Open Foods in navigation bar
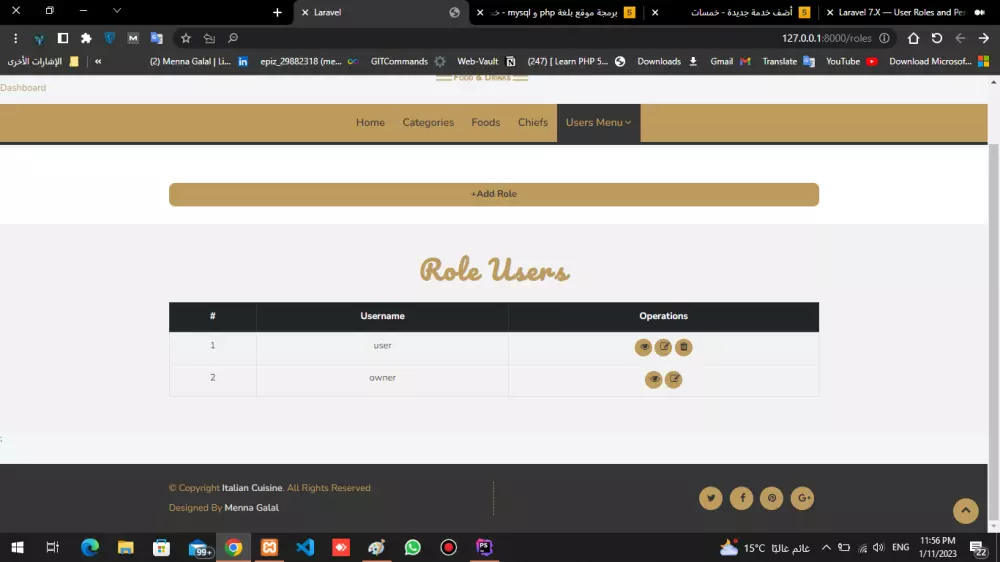Image resolution: width=1000 pixels, height=562 pixels. [x=485, y=122]
